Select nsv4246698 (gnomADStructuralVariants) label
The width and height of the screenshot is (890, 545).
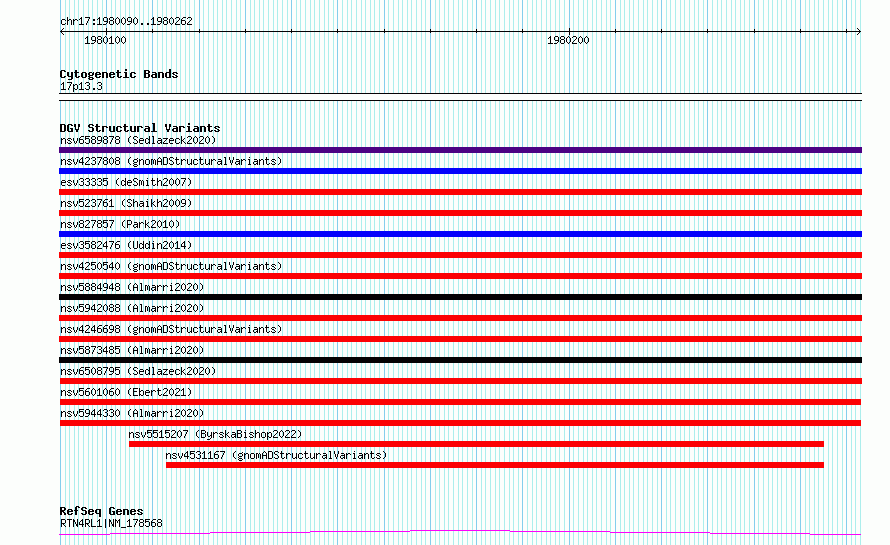pyautogui.click(x=171, y=329)
